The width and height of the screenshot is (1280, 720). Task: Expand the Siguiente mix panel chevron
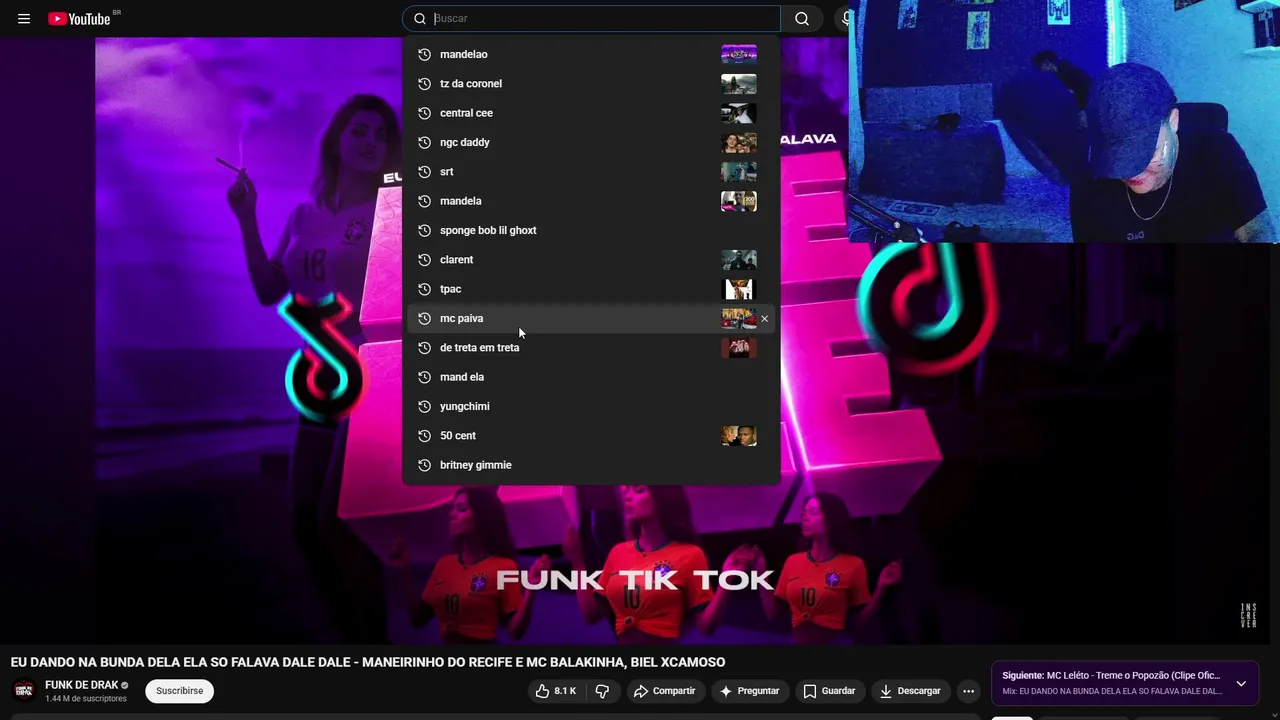(x=1241, y=684)
